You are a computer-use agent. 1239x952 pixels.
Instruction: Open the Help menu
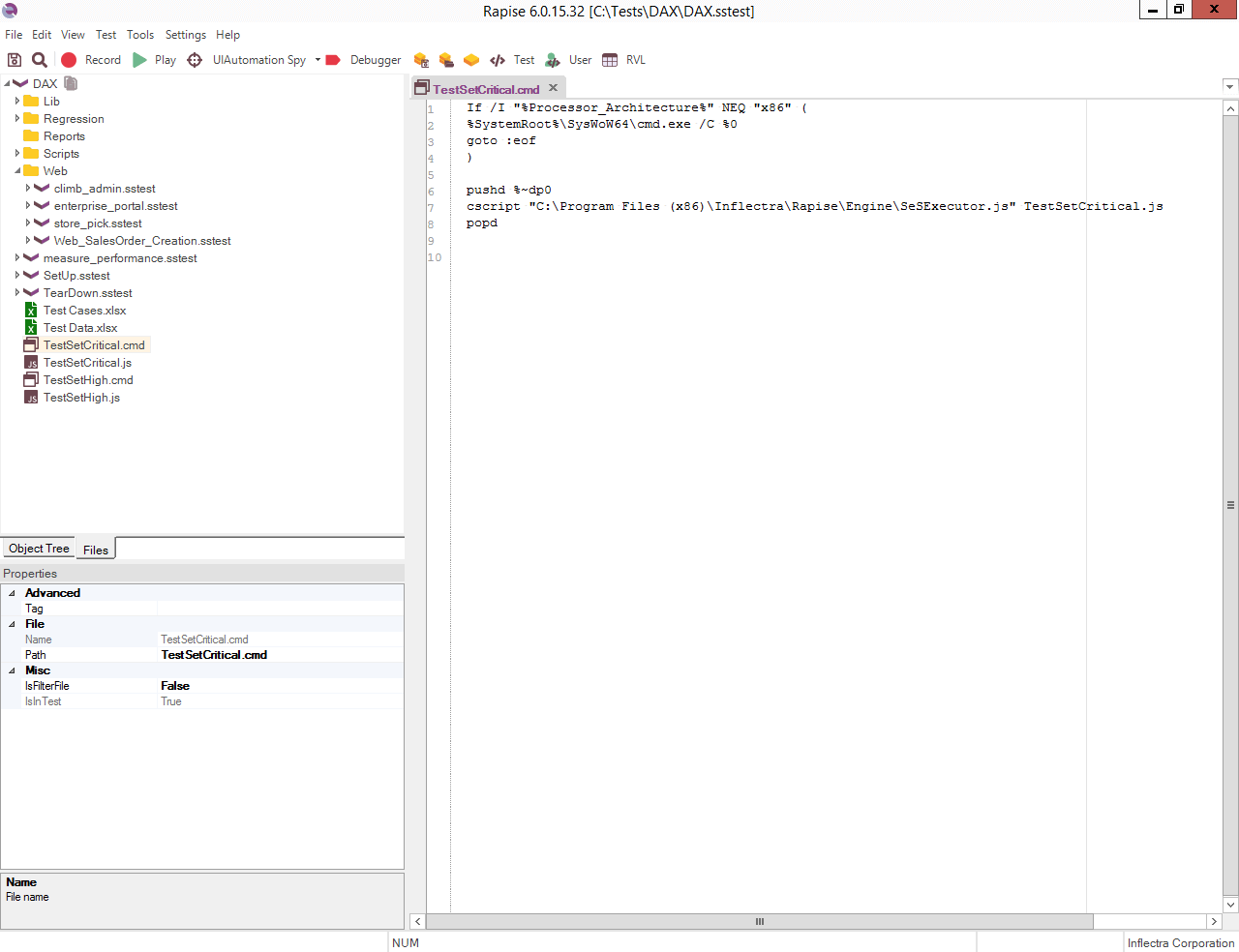228,35
